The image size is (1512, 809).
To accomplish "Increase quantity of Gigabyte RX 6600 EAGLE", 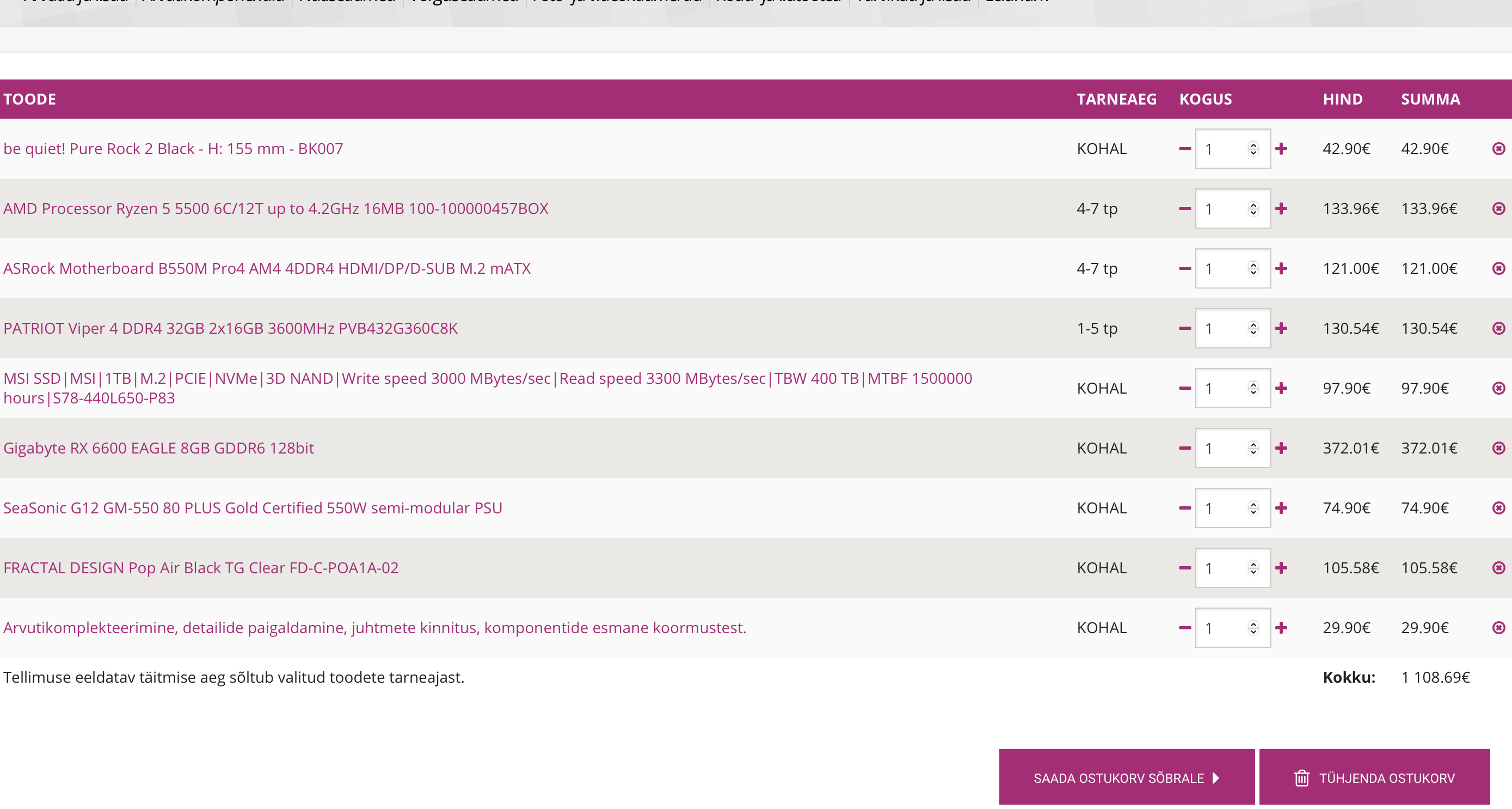I will (1281, 449).
